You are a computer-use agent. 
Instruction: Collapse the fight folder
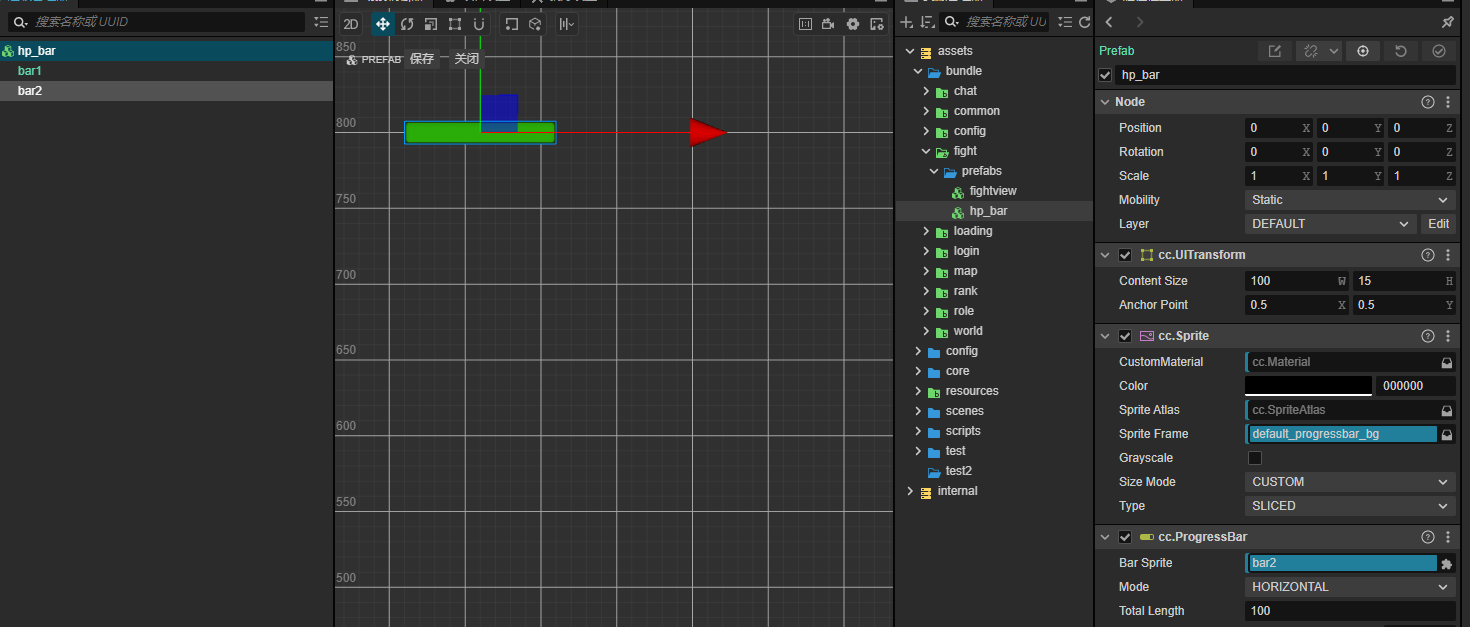coord(926,151)
